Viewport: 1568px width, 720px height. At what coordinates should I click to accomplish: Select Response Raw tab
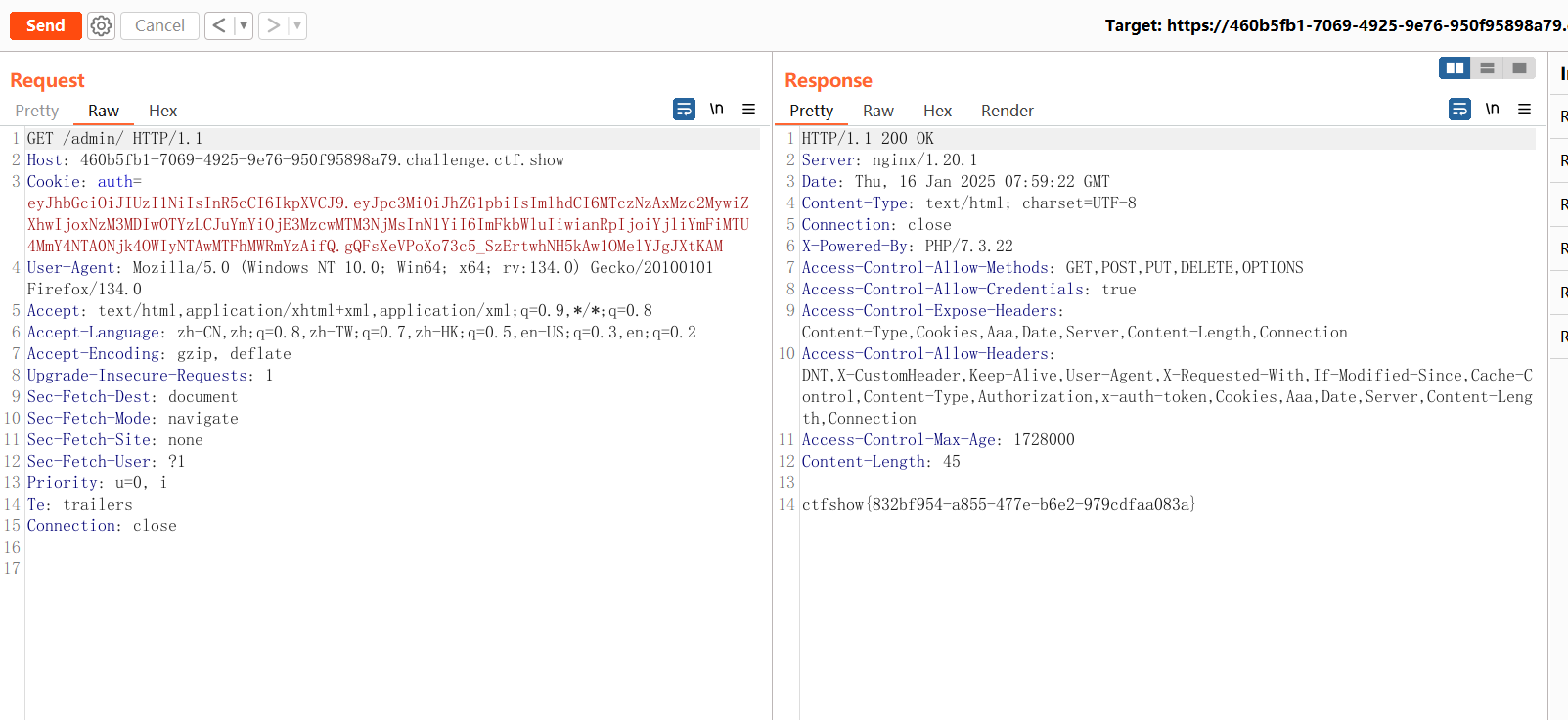click(x=878, y=111)
